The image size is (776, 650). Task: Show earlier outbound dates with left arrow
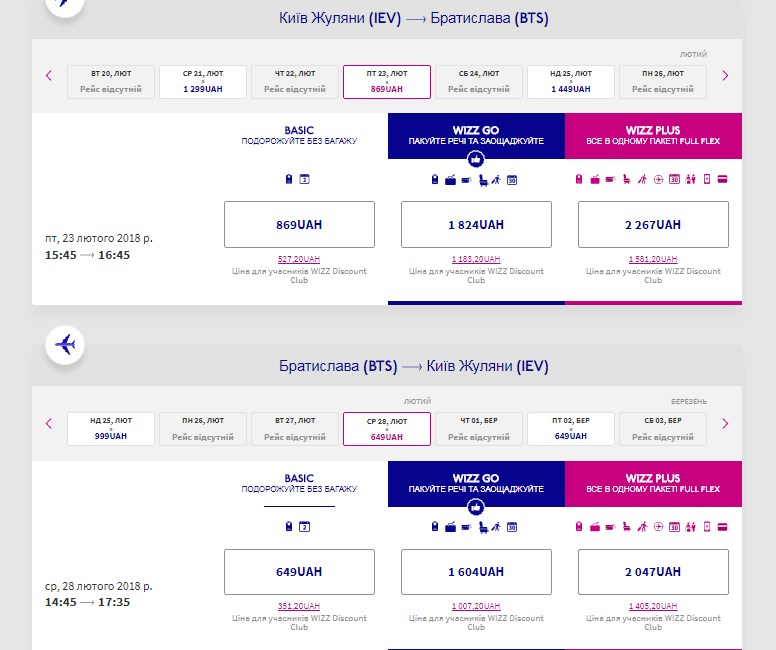click(x=48, y=75)
